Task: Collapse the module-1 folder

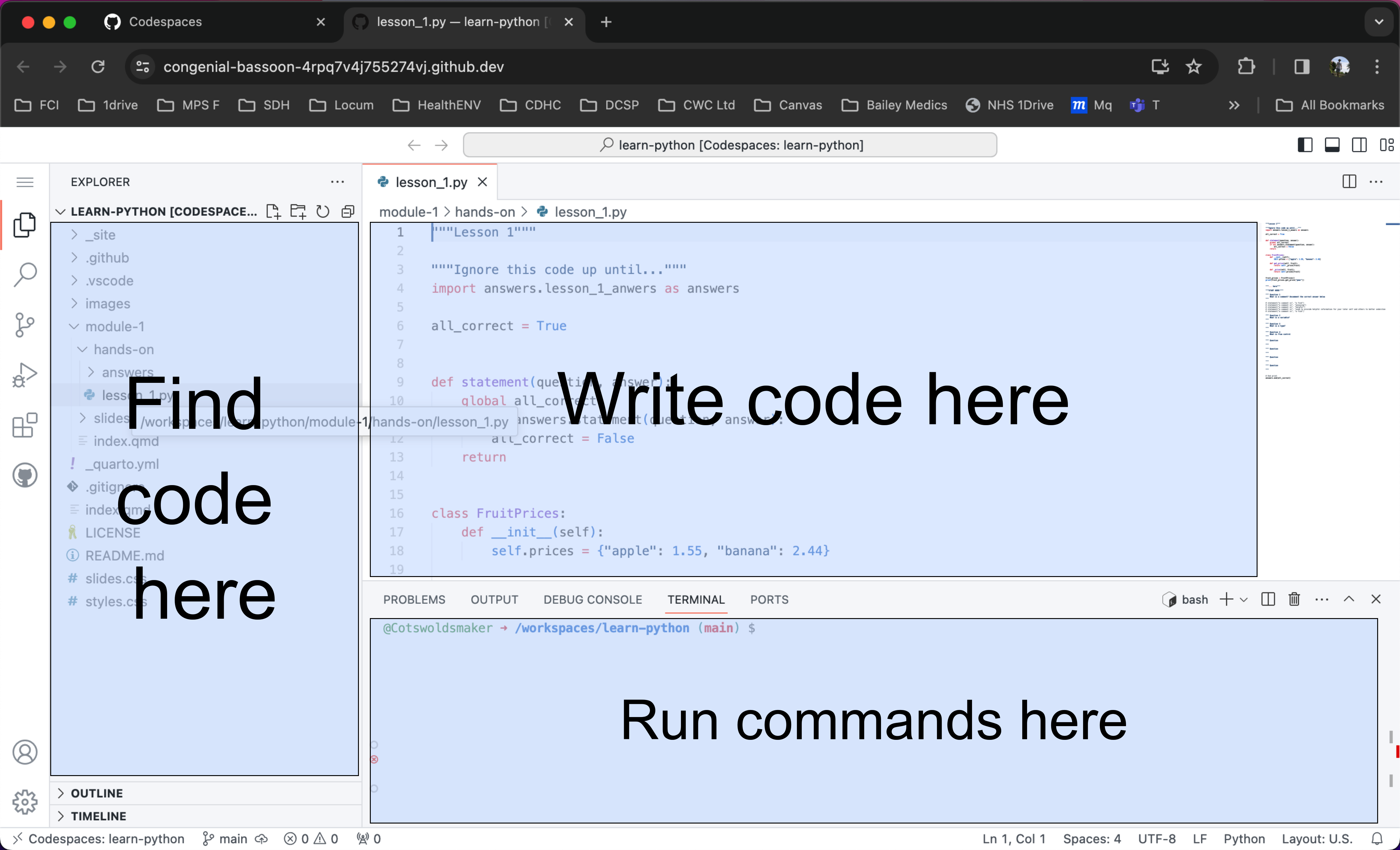Action: pos(75,326)
